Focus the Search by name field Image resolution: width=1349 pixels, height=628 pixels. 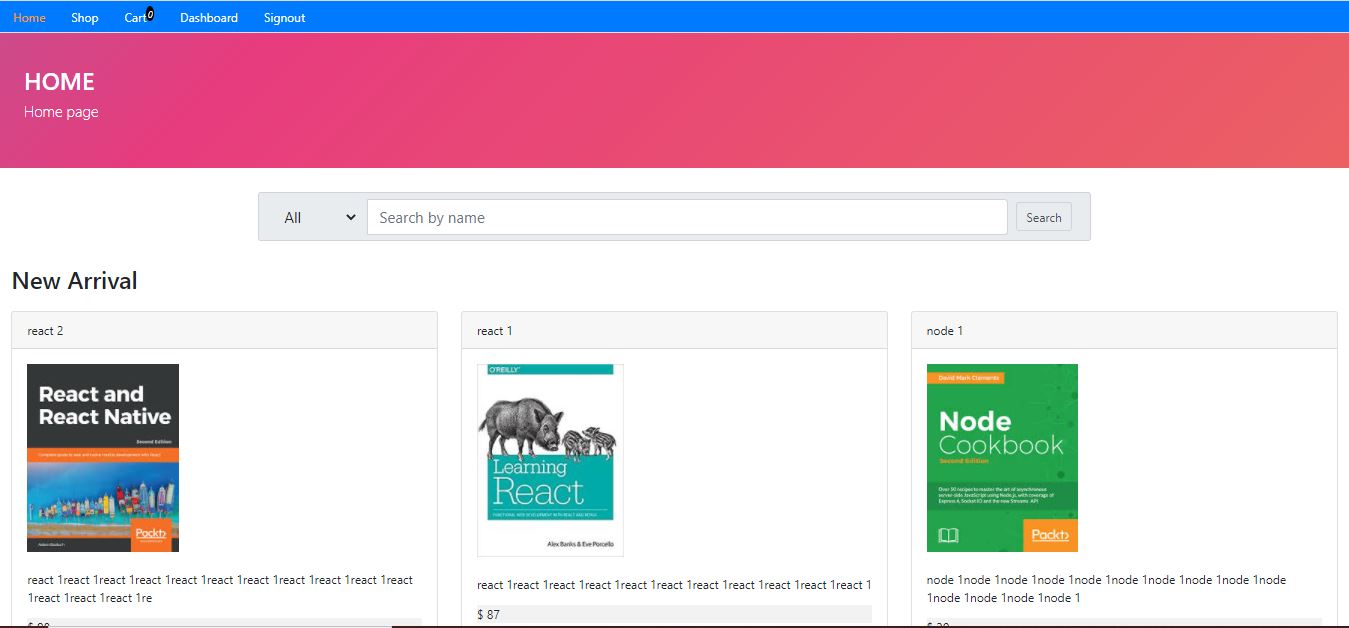click(x=687, y=217)
